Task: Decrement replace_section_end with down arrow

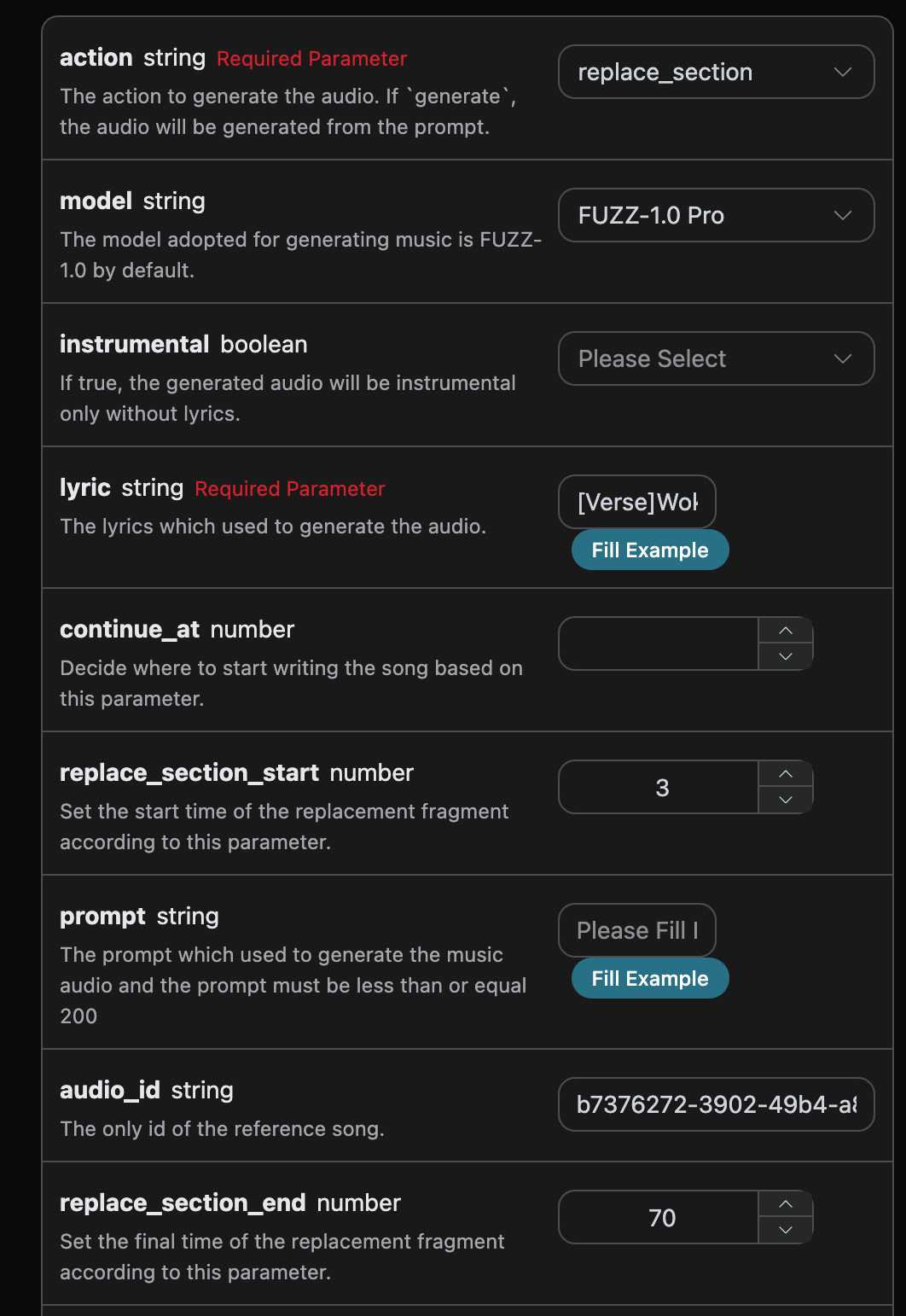Action: pos(786,1230)
